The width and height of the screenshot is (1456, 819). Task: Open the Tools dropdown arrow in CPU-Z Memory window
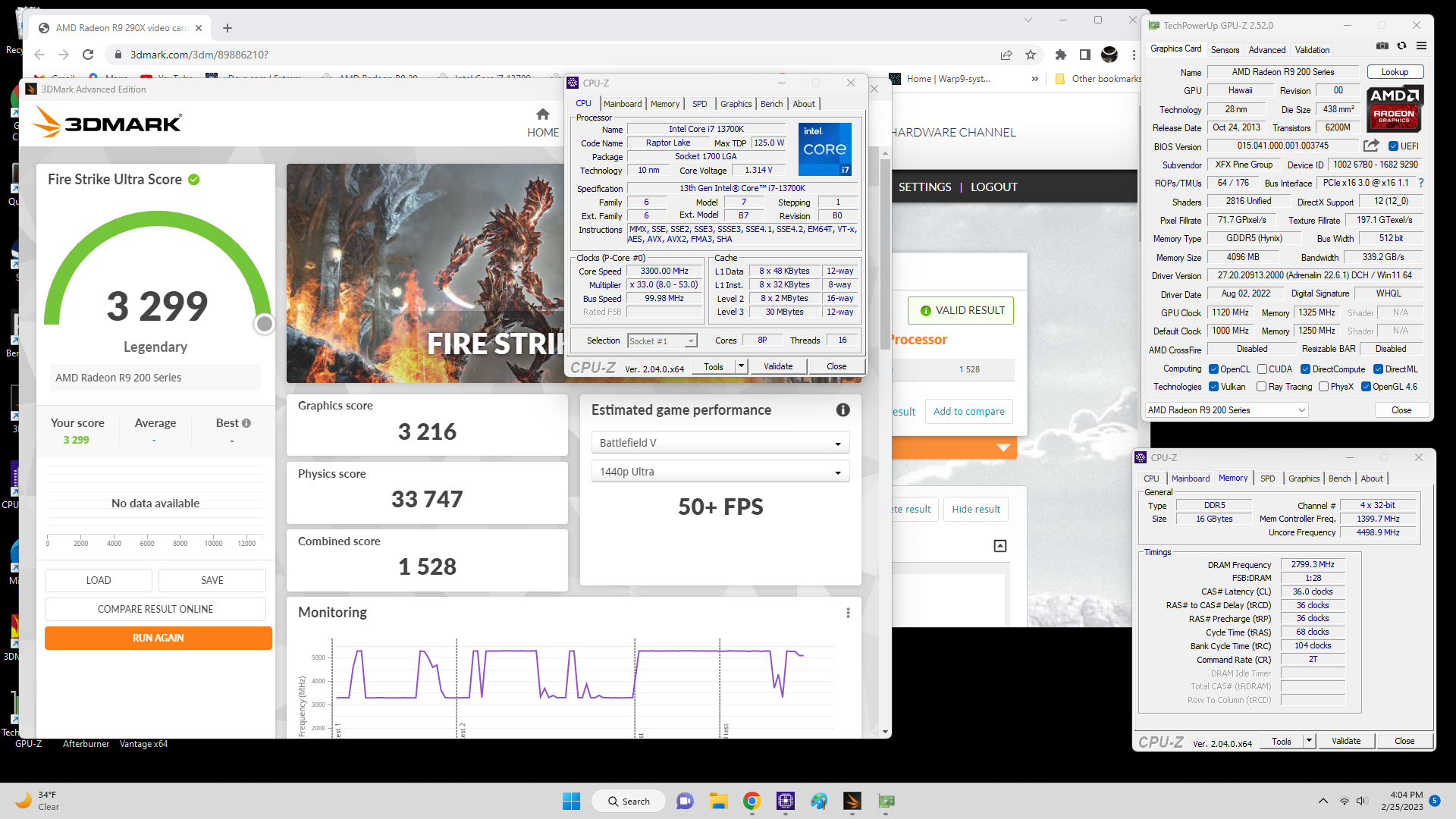click(1309, 741)
